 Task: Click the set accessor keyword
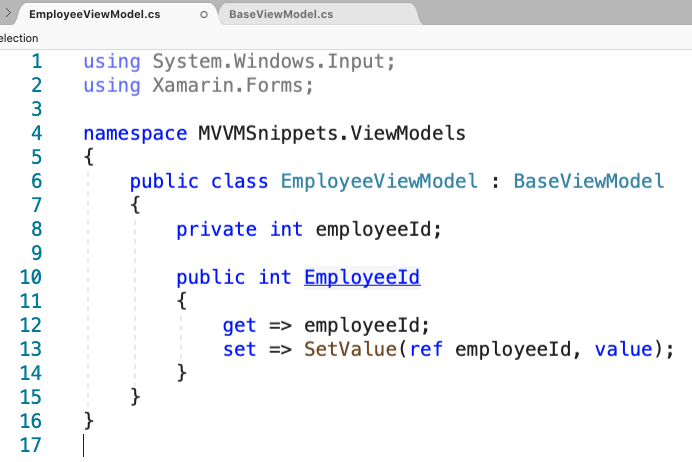click(x=239, y=349)
